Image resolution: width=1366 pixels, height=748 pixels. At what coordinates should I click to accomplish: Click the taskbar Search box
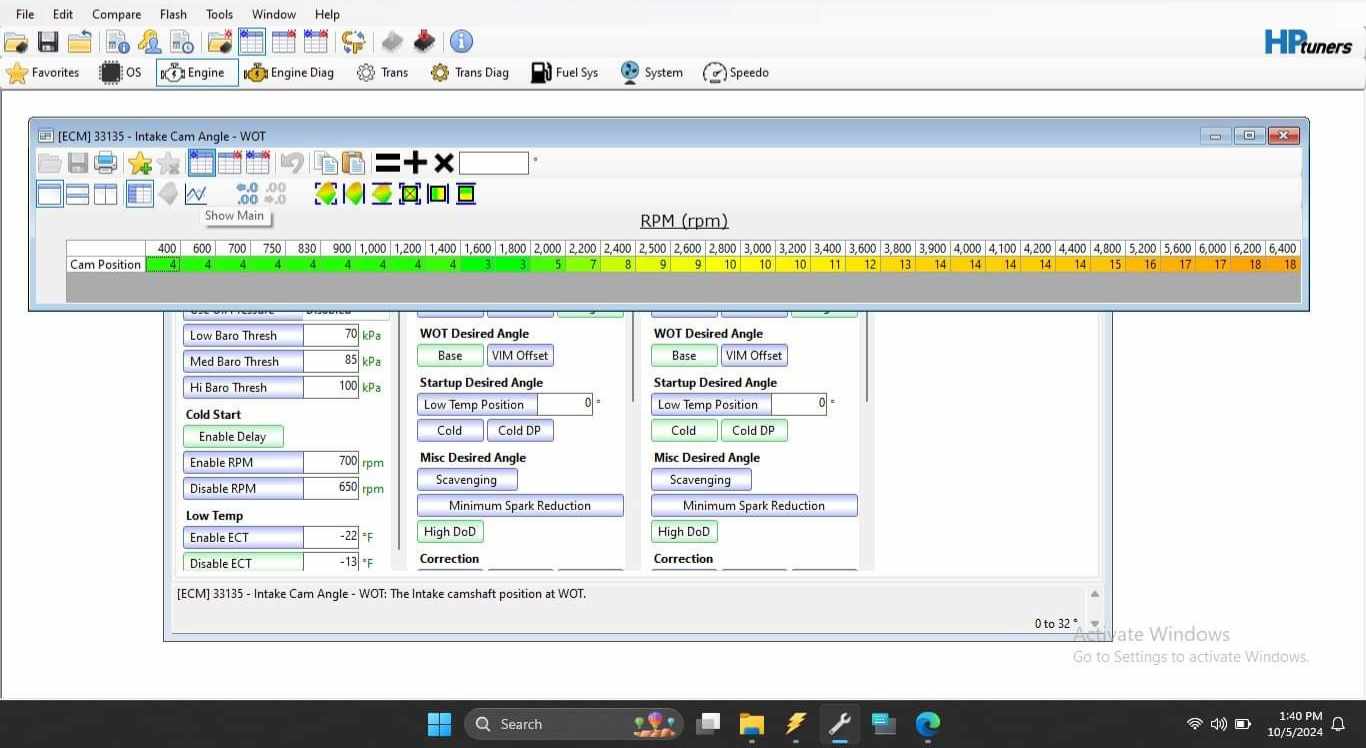click(x=575, y=724)
